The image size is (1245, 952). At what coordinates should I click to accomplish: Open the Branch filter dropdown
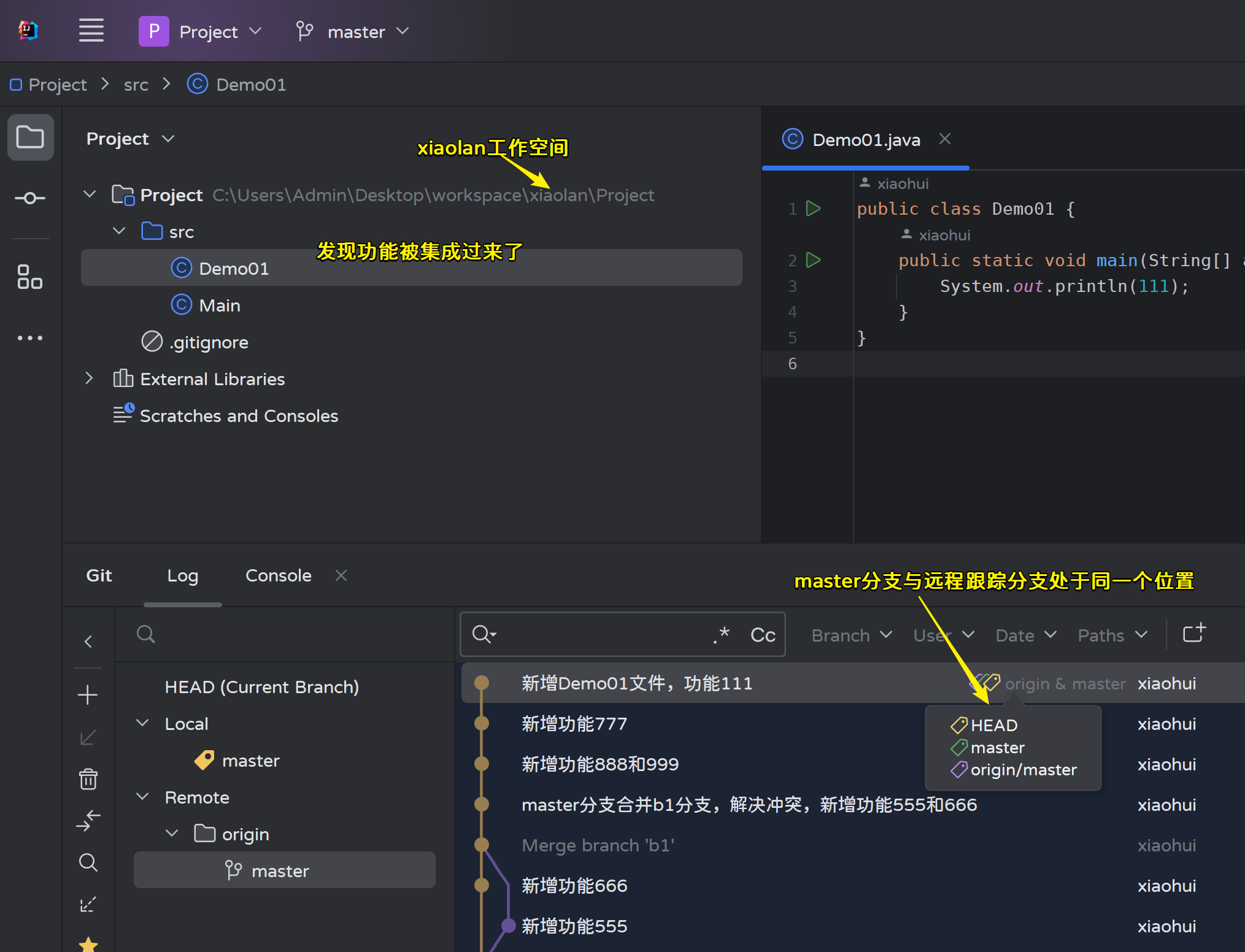click(851, 635)
